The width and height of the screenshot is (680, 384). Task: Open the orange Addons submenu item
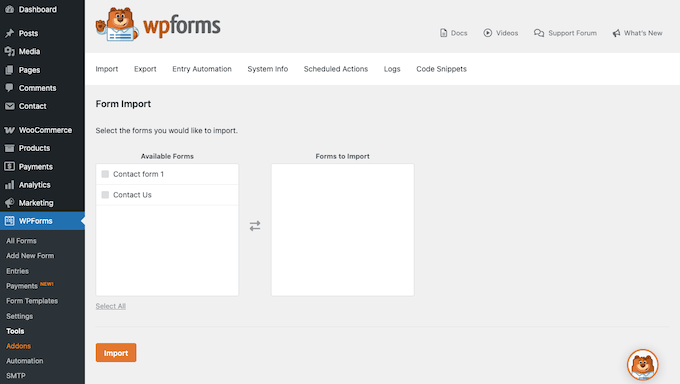coord(19,346)
